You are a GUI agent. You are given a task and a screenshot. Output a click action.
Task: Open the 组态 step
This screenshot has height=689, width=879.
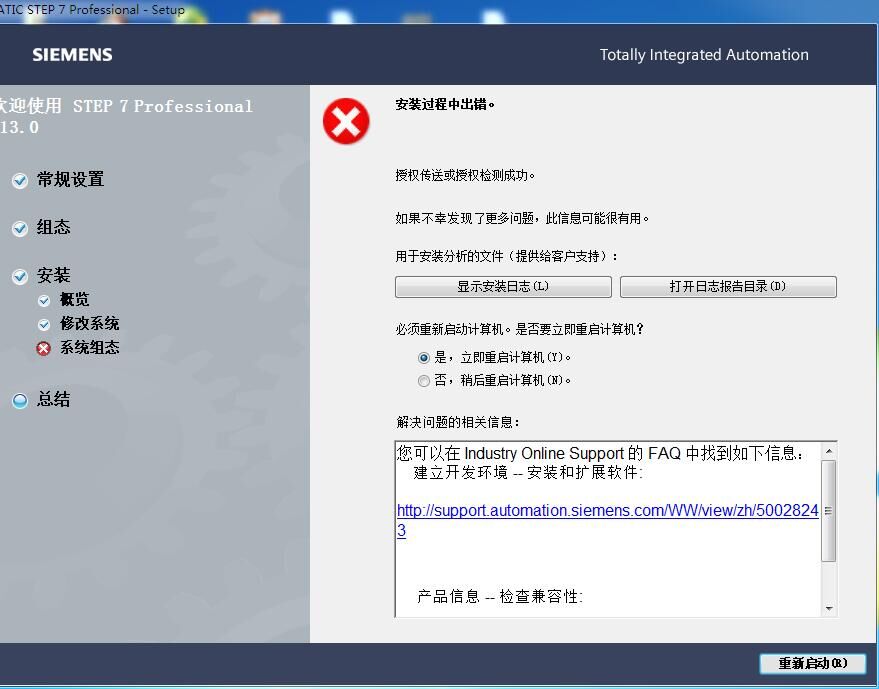pos(53,227)
